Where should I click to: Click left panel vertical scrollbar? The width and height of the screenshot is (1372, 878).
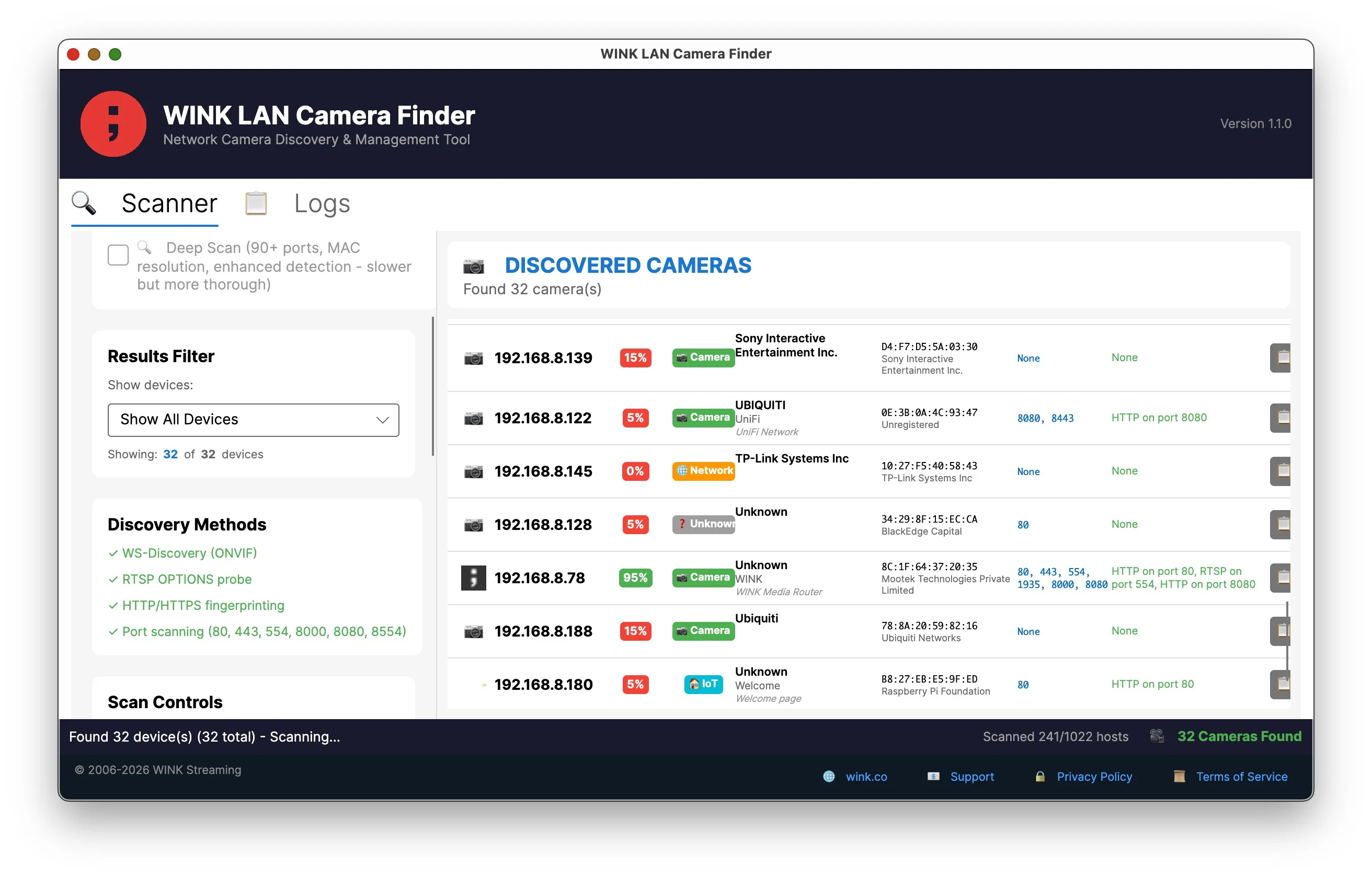coord(433,387)
